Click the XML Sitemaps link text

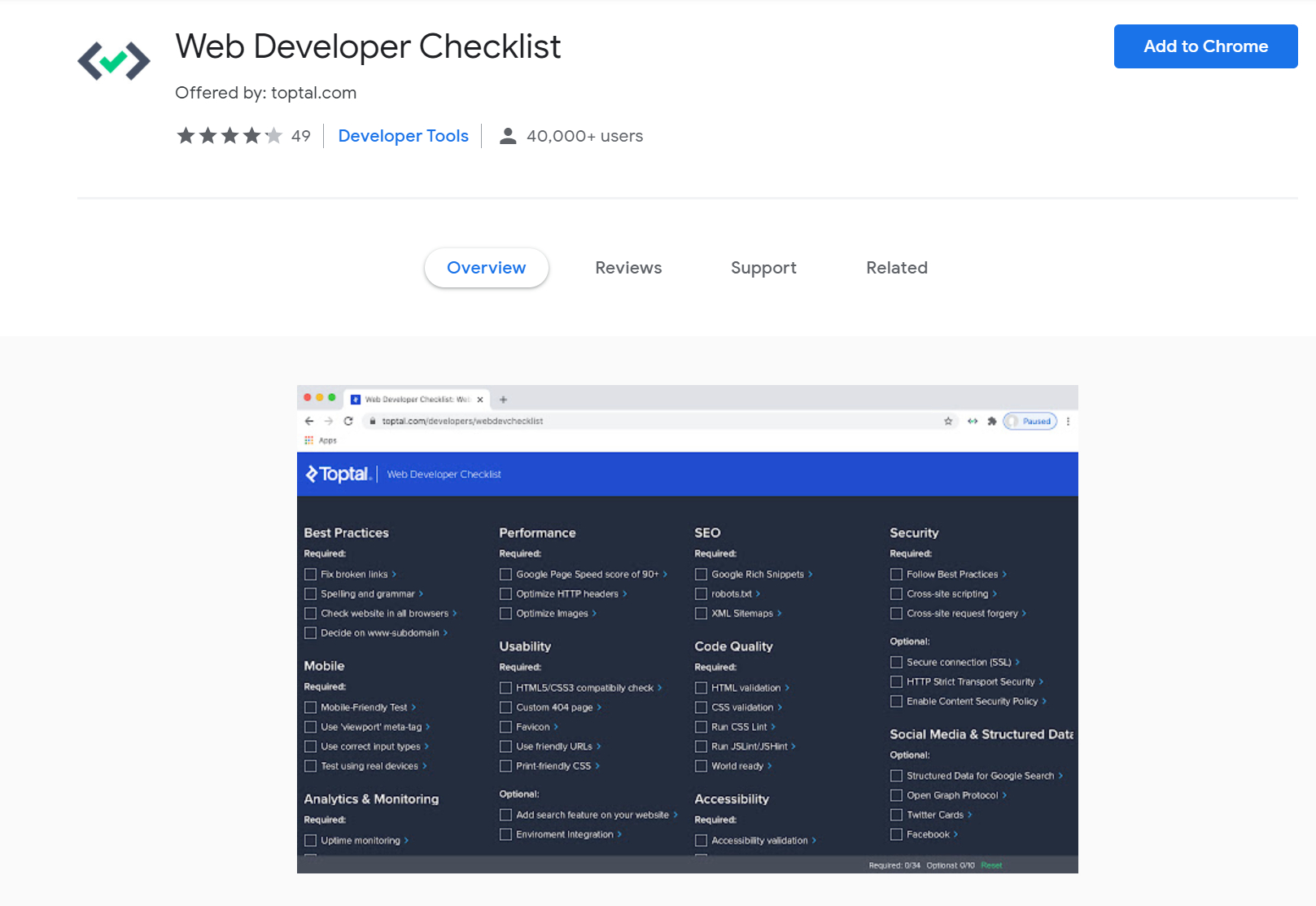pos(742,613)
